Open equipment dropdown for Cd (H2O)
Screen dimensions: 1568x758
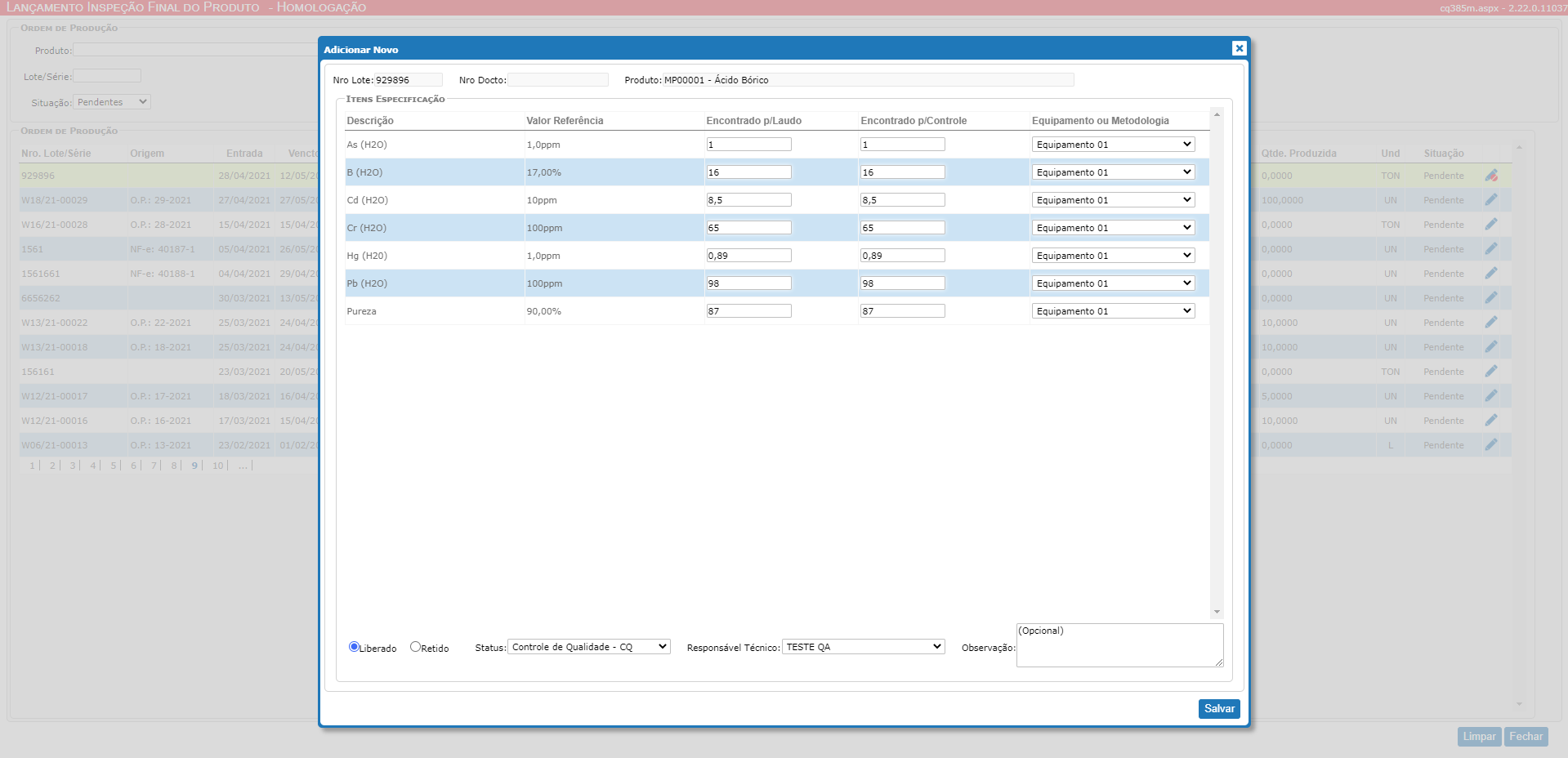(1113, 200)
